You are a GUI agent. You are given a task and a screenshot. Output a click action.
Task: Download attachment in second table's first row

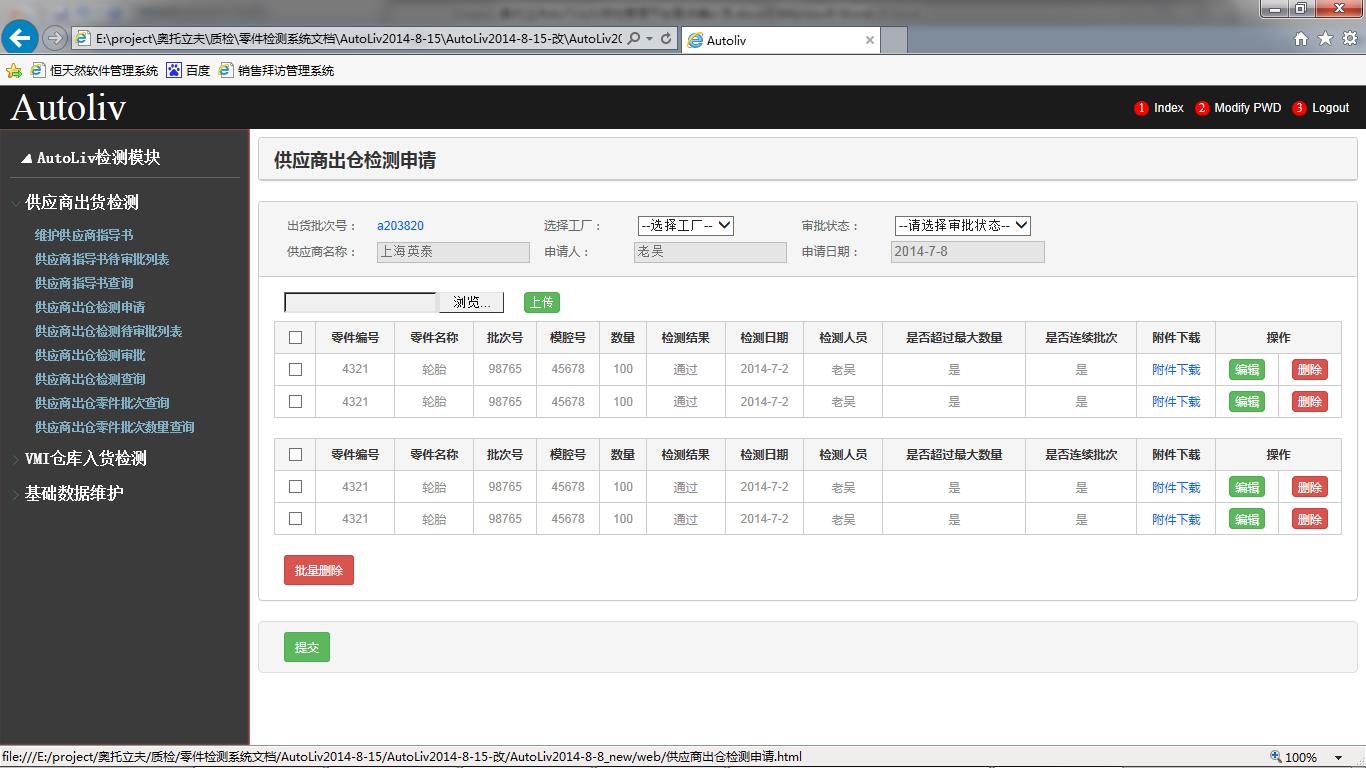1176,487
